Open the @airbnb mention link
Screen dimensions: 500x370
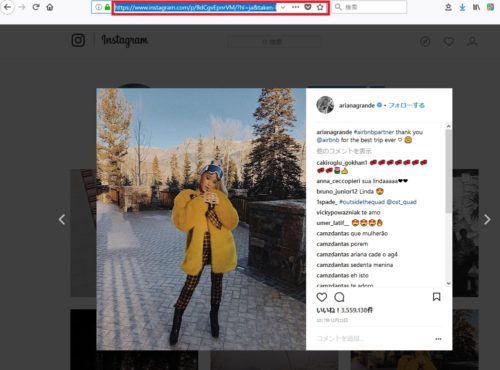point(328,140)
